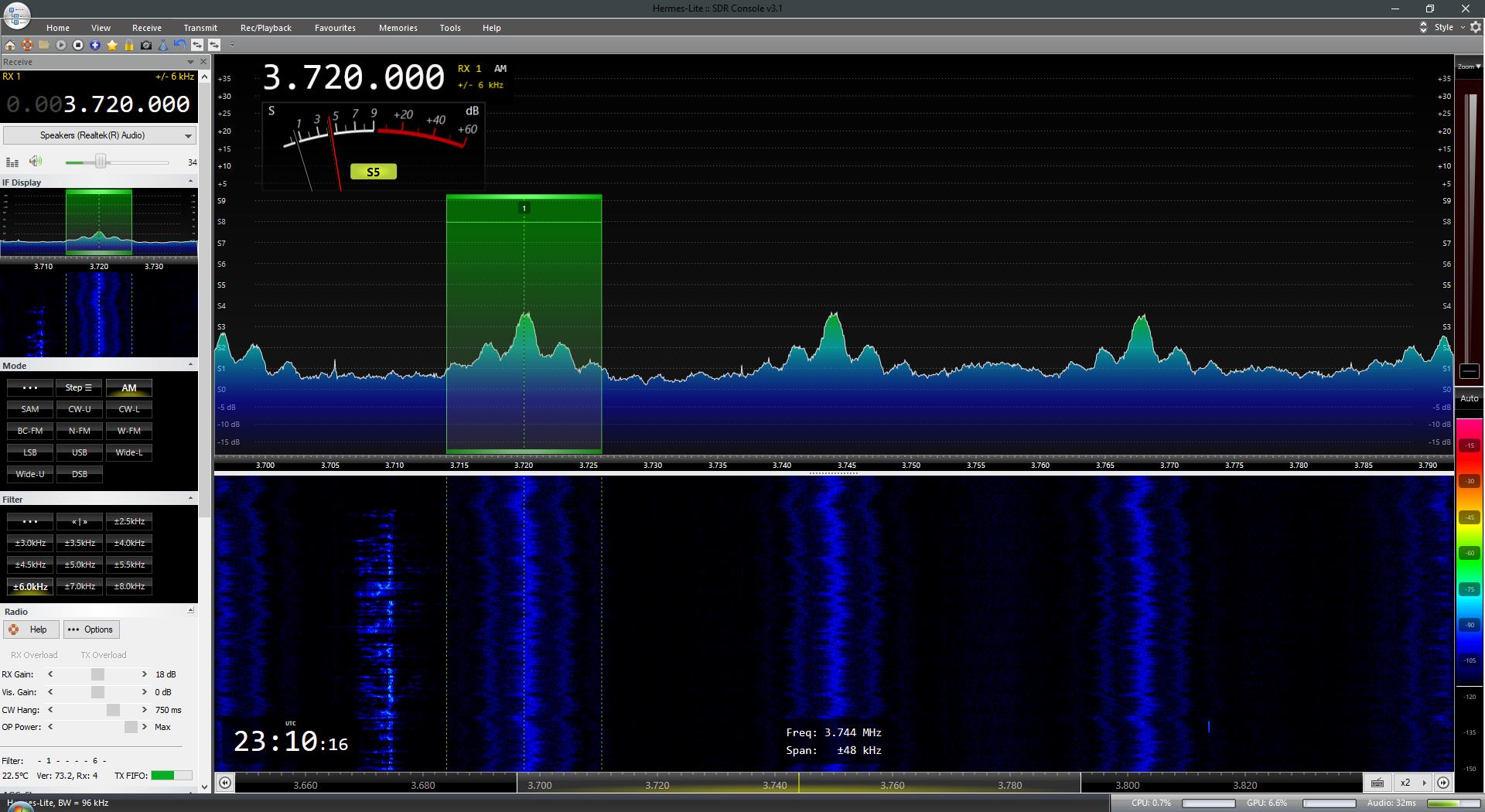Click the camera screenshot icon
Screen dimensions: 1485x812
[x=146, y=45]
